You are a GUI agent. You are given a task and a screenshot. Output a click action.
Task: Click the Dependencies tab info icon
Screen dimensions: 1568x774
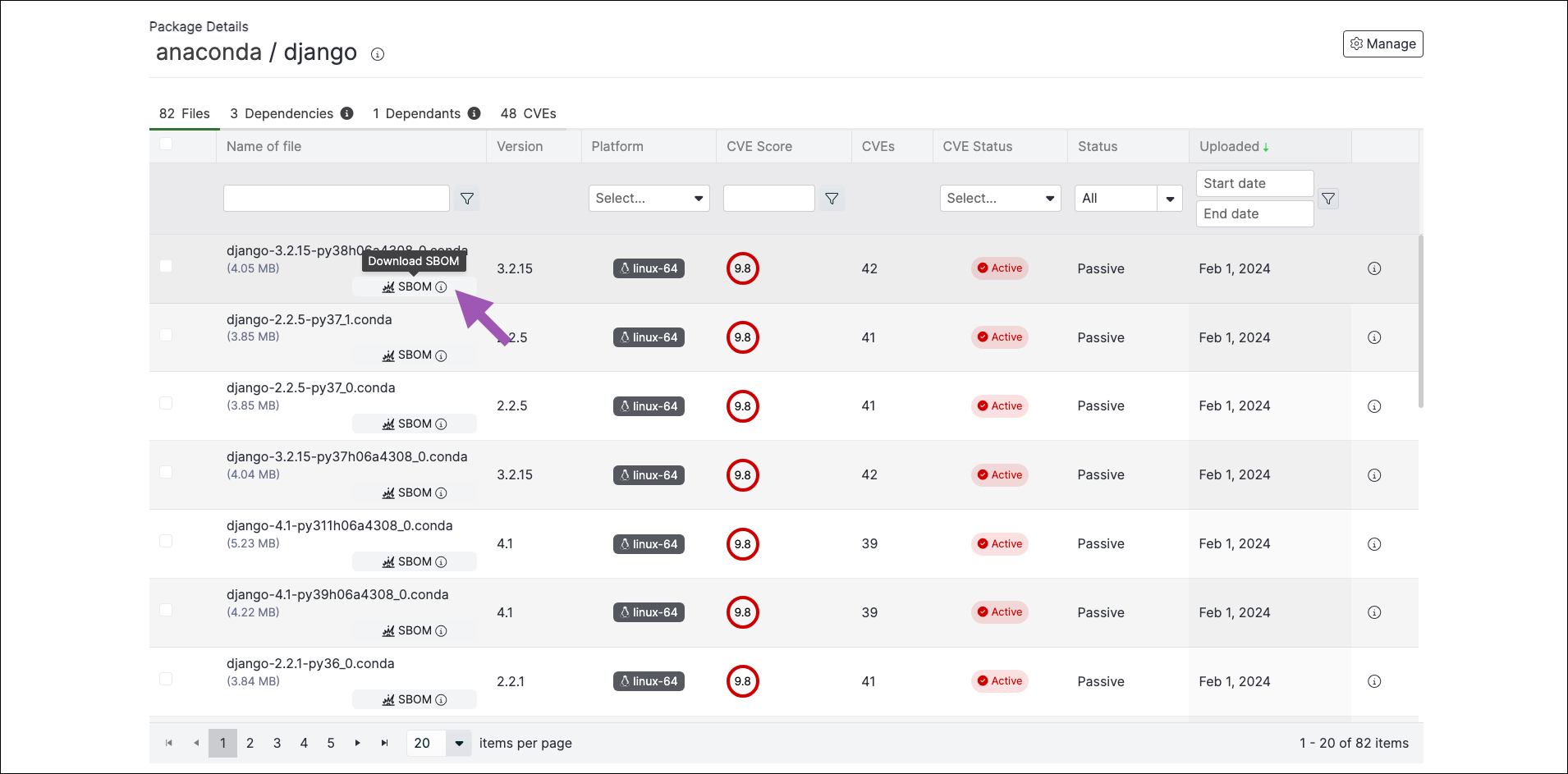click(347, 113)
